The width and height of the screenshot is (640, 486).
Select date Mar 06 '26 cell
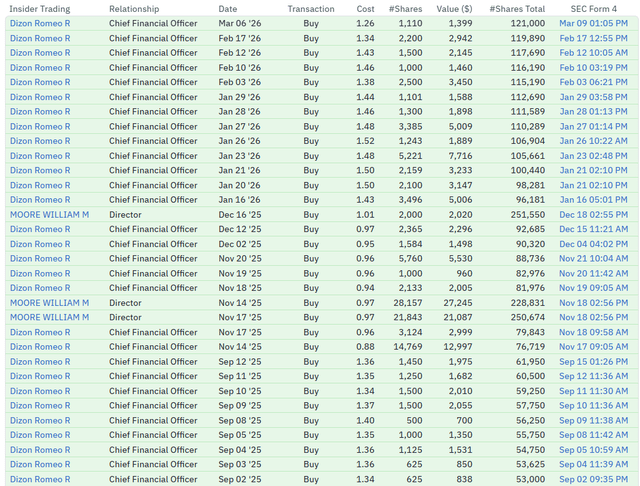click(x=240, y=23)
